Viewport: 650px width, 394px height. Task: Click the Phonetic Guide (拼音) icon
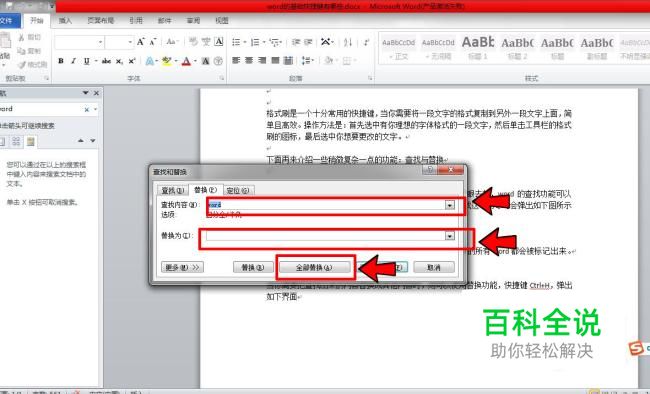pyautogui.click(x=206, y=42)
